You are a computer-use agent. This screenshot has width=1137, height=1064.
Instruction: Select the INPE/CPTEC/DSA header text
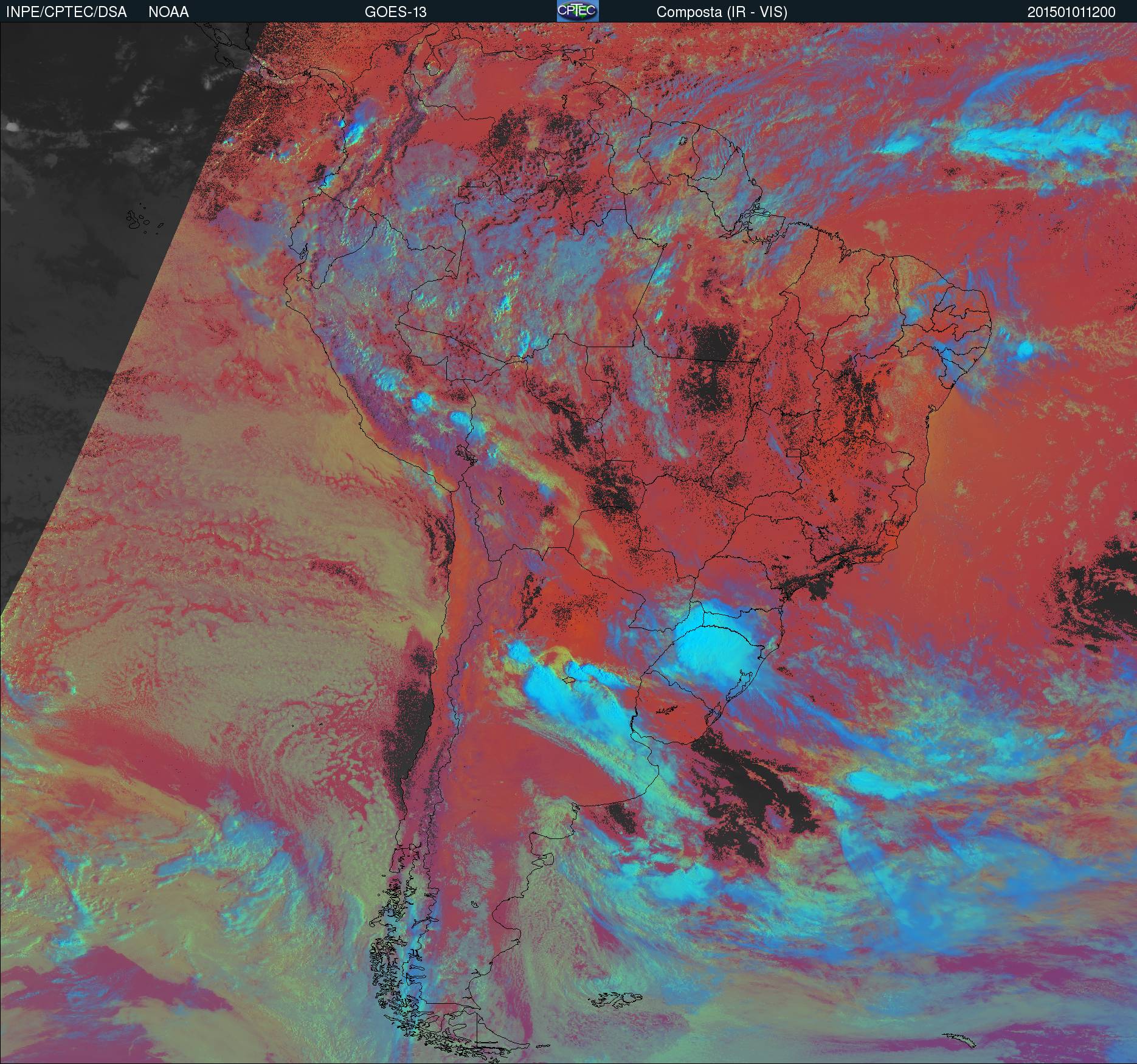coord(66,12)
